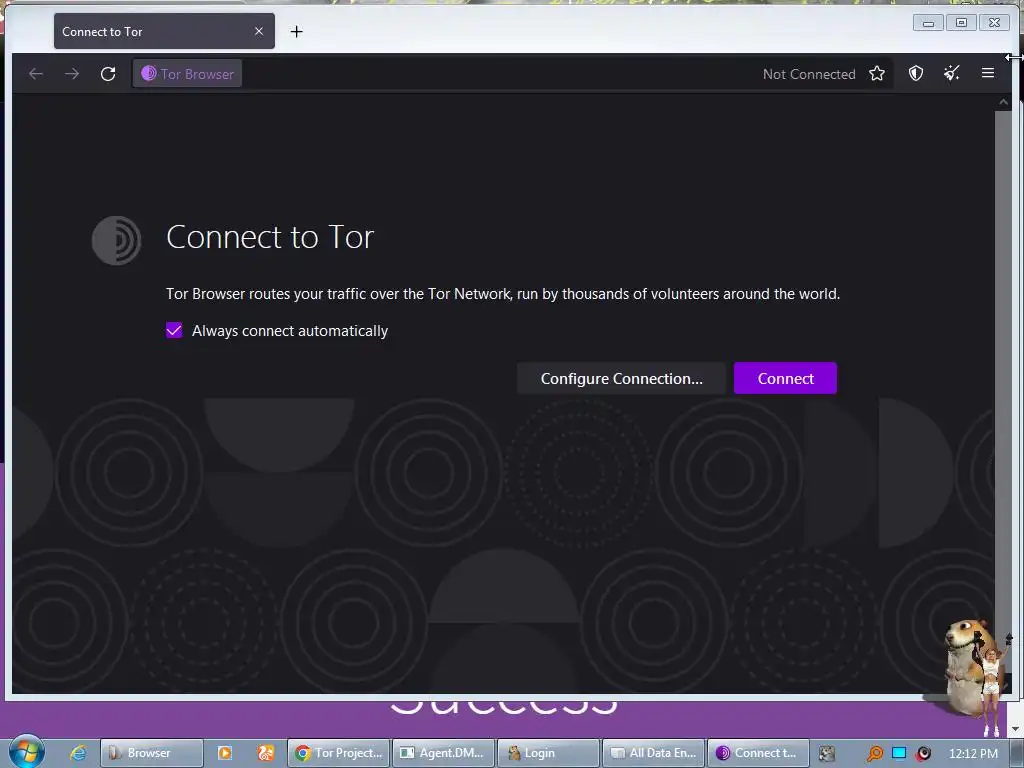Switch to All Data En taskbar window
The image size is (1024, 768).
[653, 753]
